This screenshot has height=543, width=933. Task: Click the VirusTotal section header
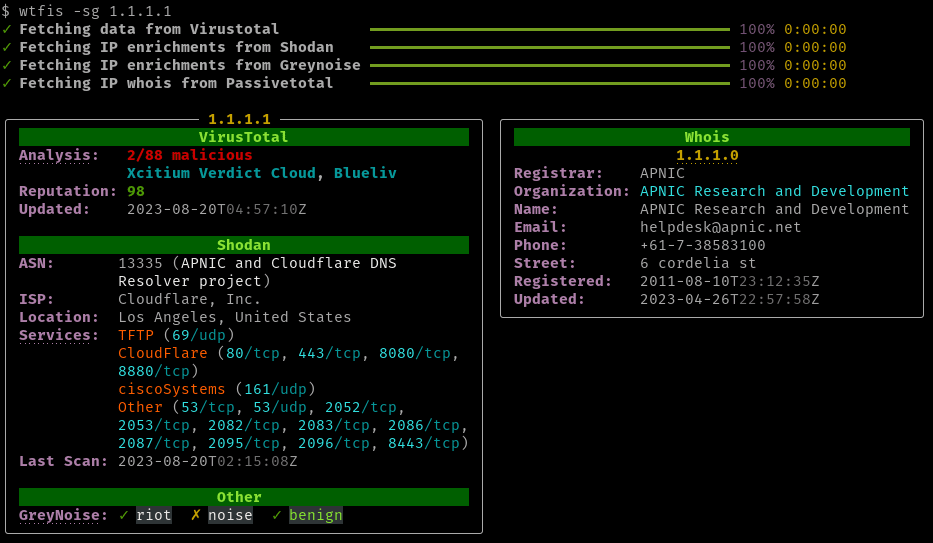(x=244, y=137)
